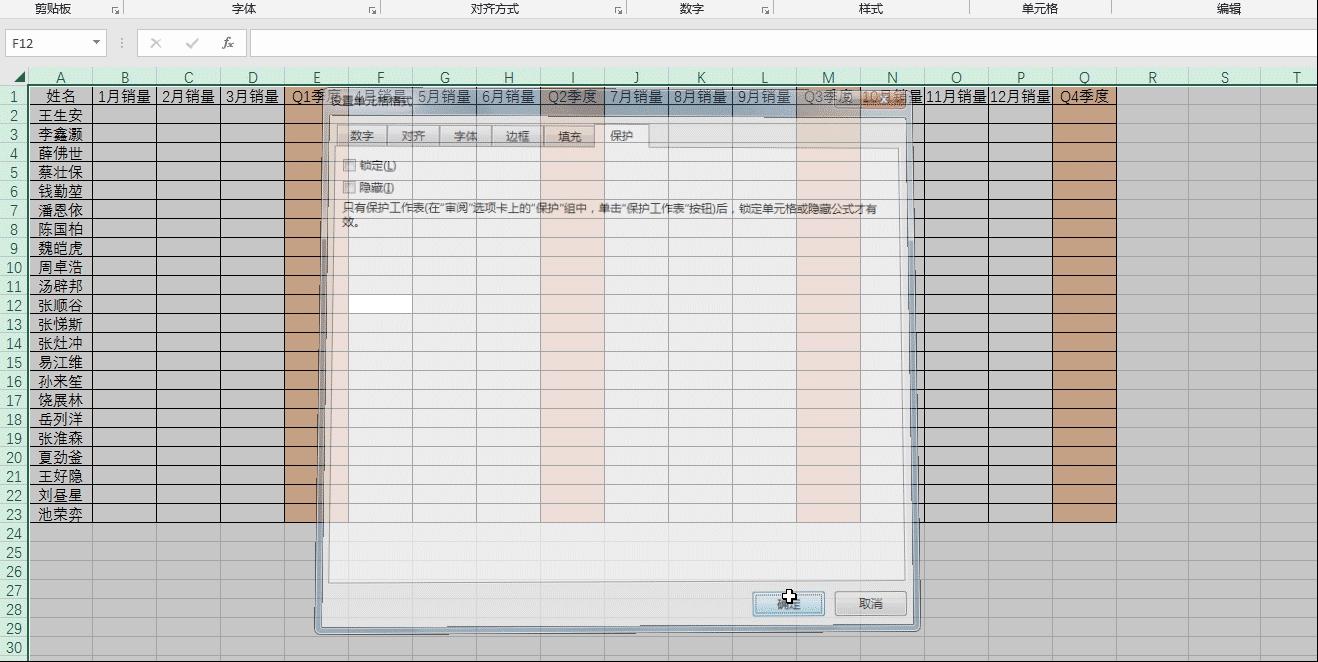Open the 对齐方式 group dialog launcher
The width and height of the screenshot is (1318, 662).
pos(618,9)
